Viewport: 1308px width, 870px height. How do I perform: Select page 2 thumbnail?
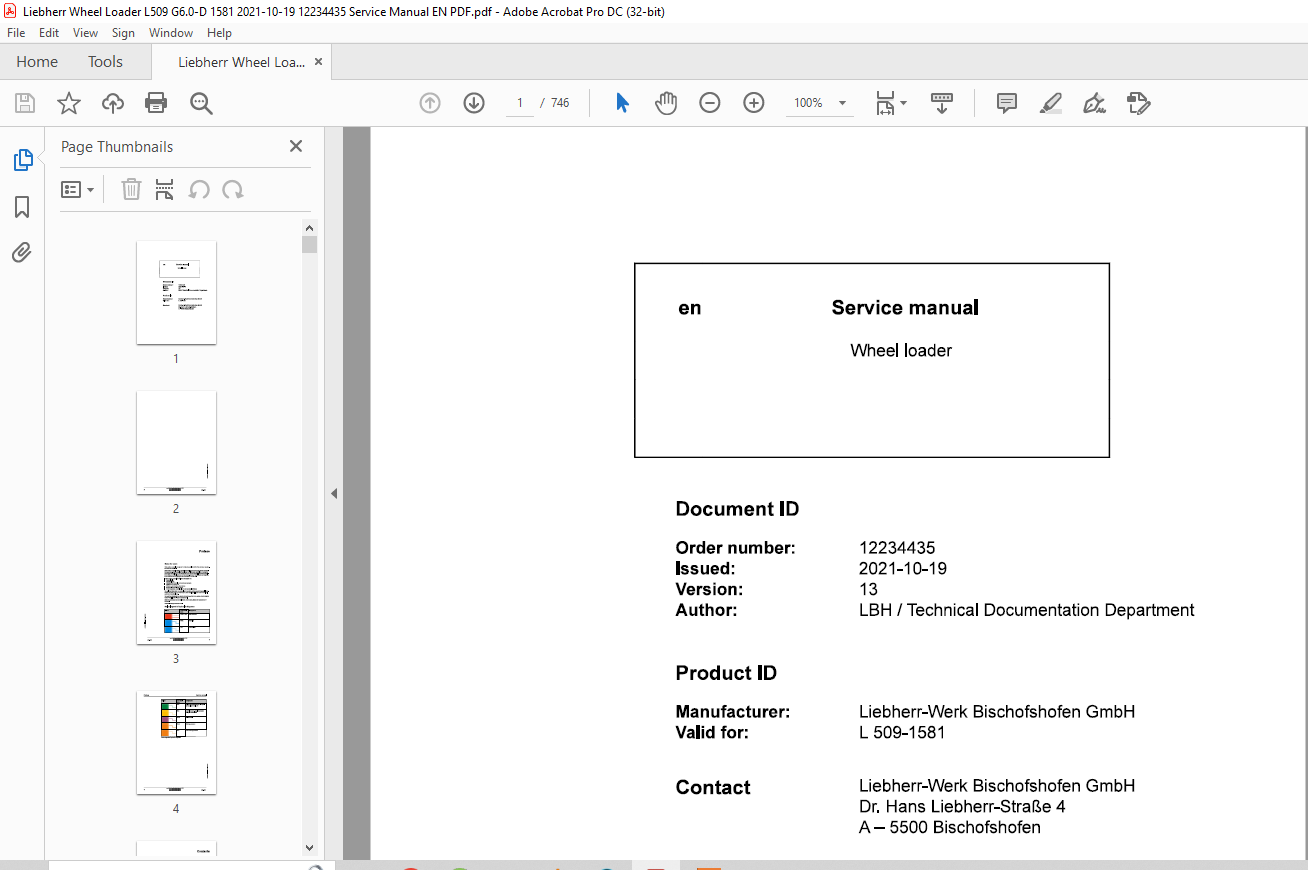click(x=176, y=442)
